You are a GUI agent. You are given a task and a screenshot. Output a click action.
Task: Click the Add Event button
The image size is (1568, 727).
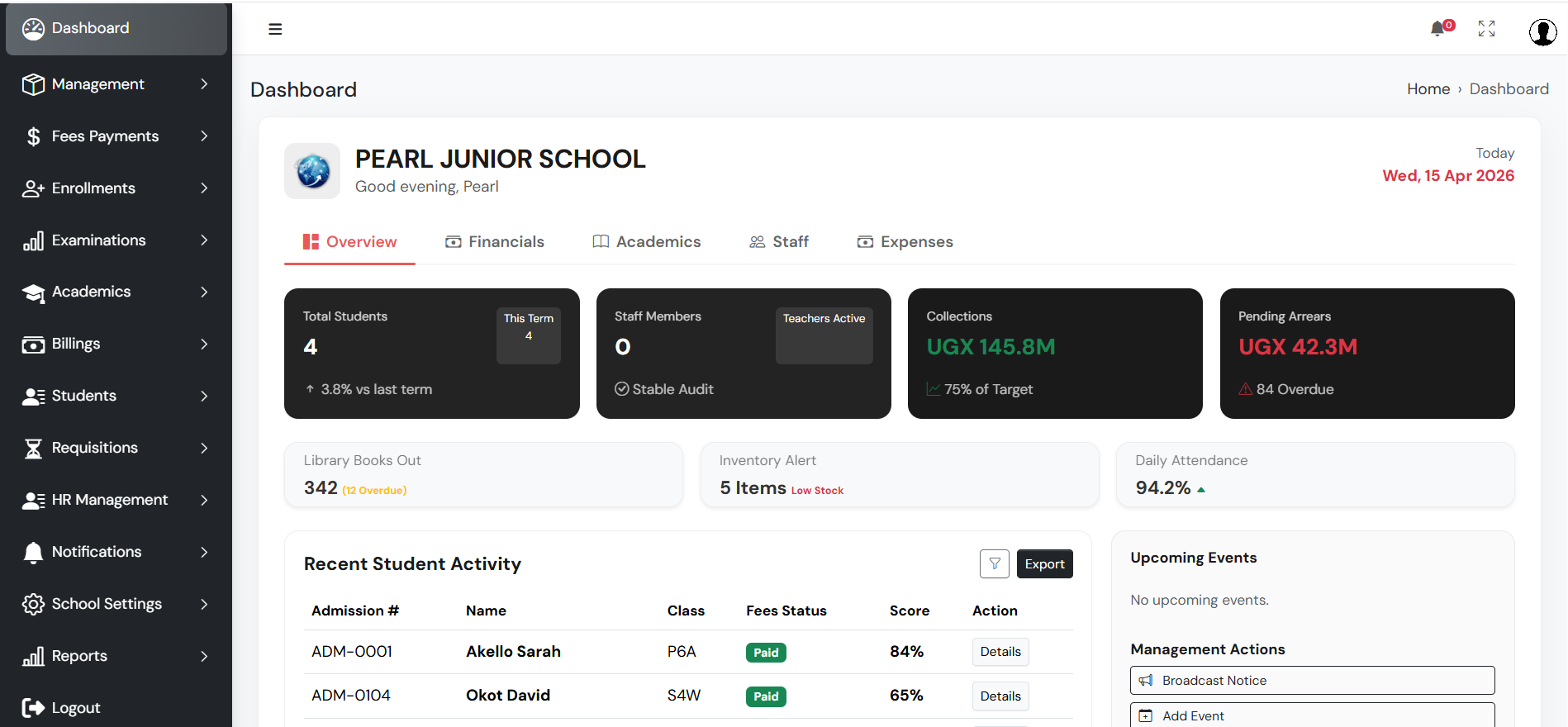tap(1313, 715)
